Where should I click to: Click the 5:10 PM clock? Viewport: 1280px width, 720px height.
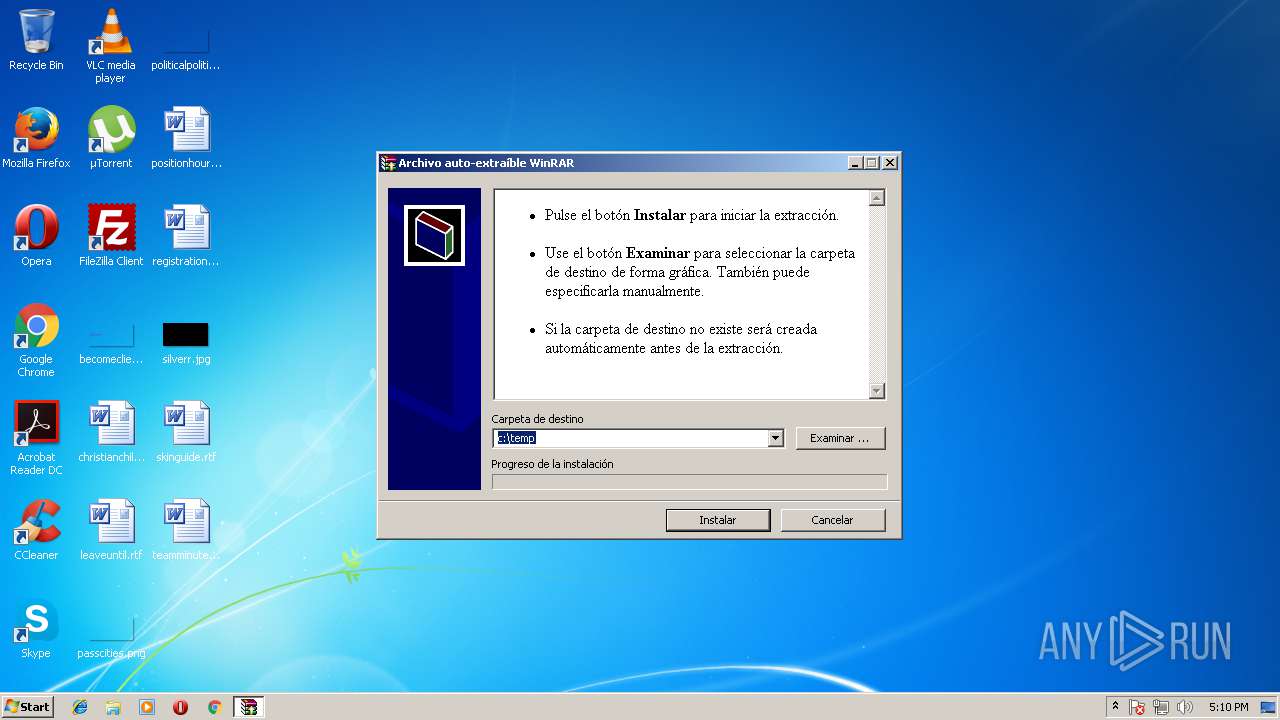coord(1228,707)
